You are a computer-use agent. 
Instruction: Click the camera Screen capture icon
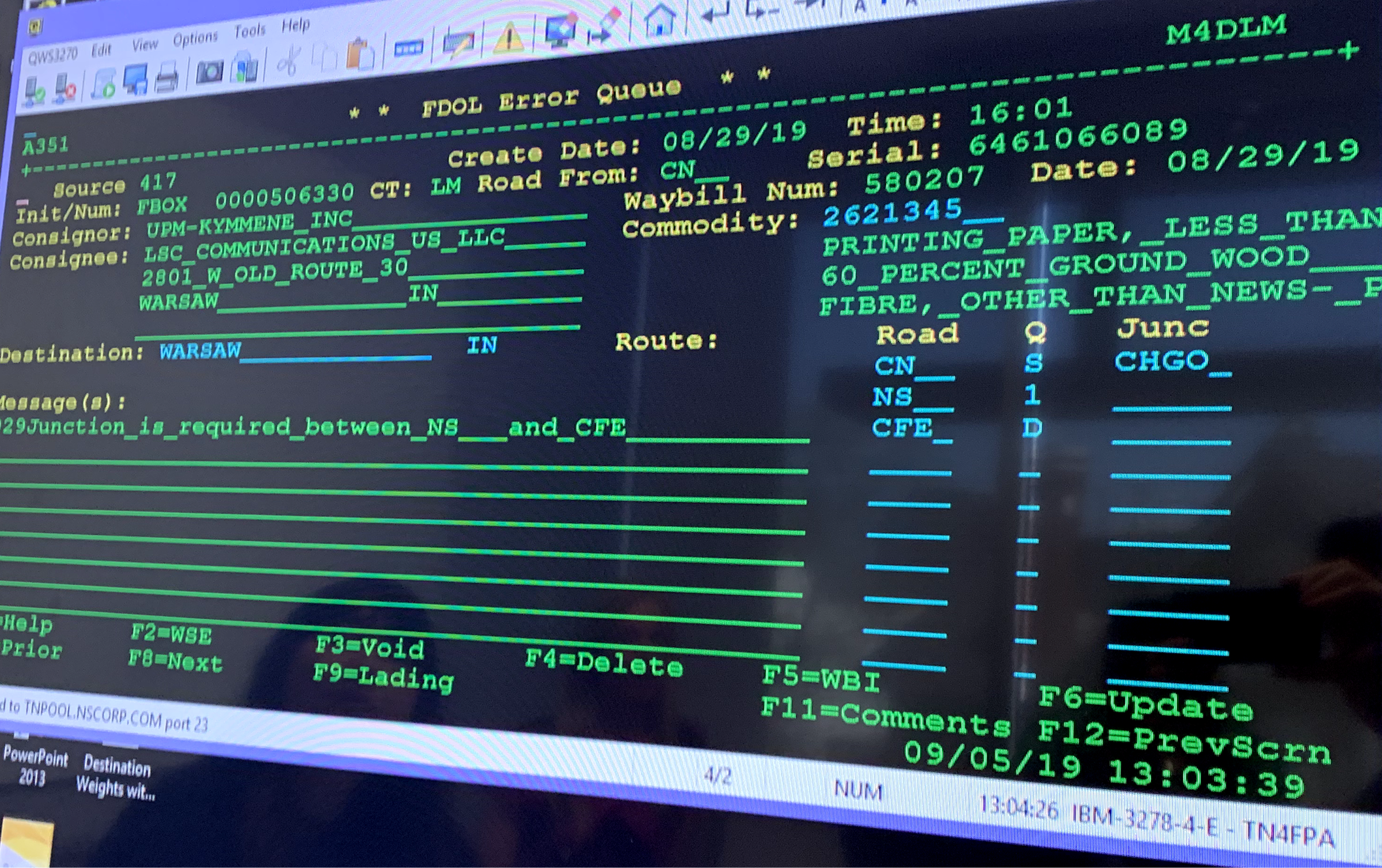click(x=210, y=71)
